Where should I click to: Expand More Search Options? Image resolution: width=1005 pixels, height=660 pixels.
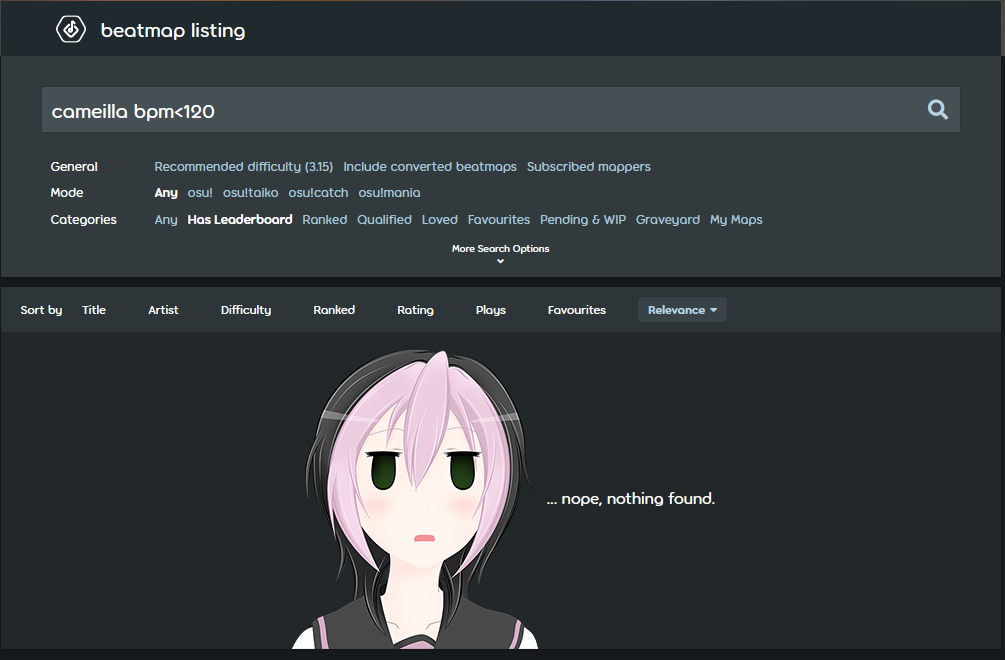501,249
